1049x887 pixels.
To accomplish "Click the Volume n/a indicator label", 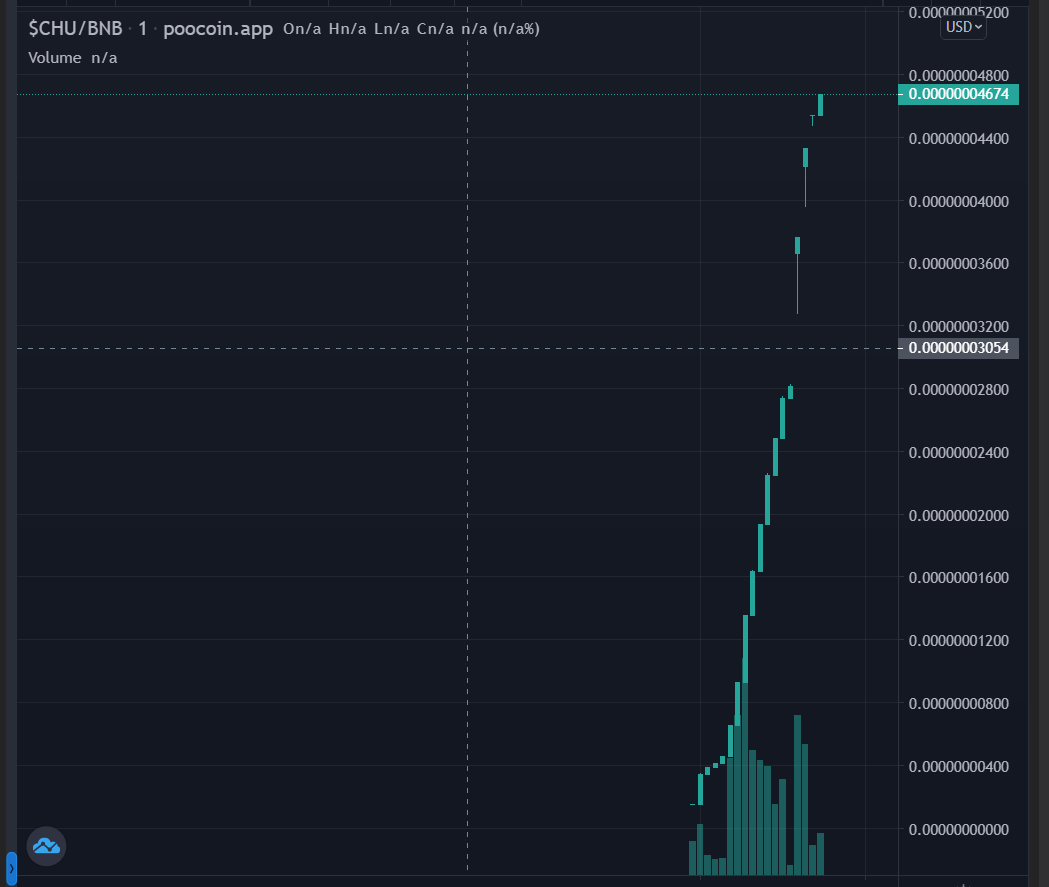I will tap(73, 58).
